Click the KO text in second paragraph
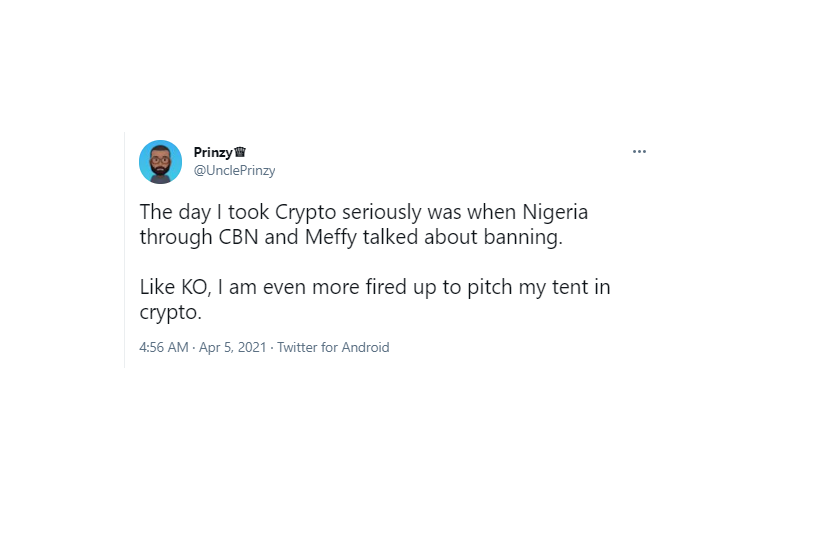 pos(196,288)
